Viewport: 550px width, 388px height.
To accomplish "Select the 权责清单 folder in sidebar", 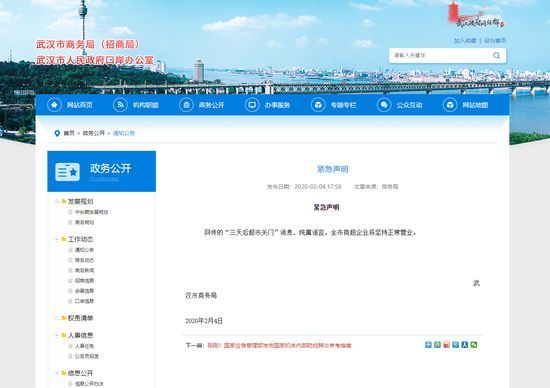I will point(80,318).
